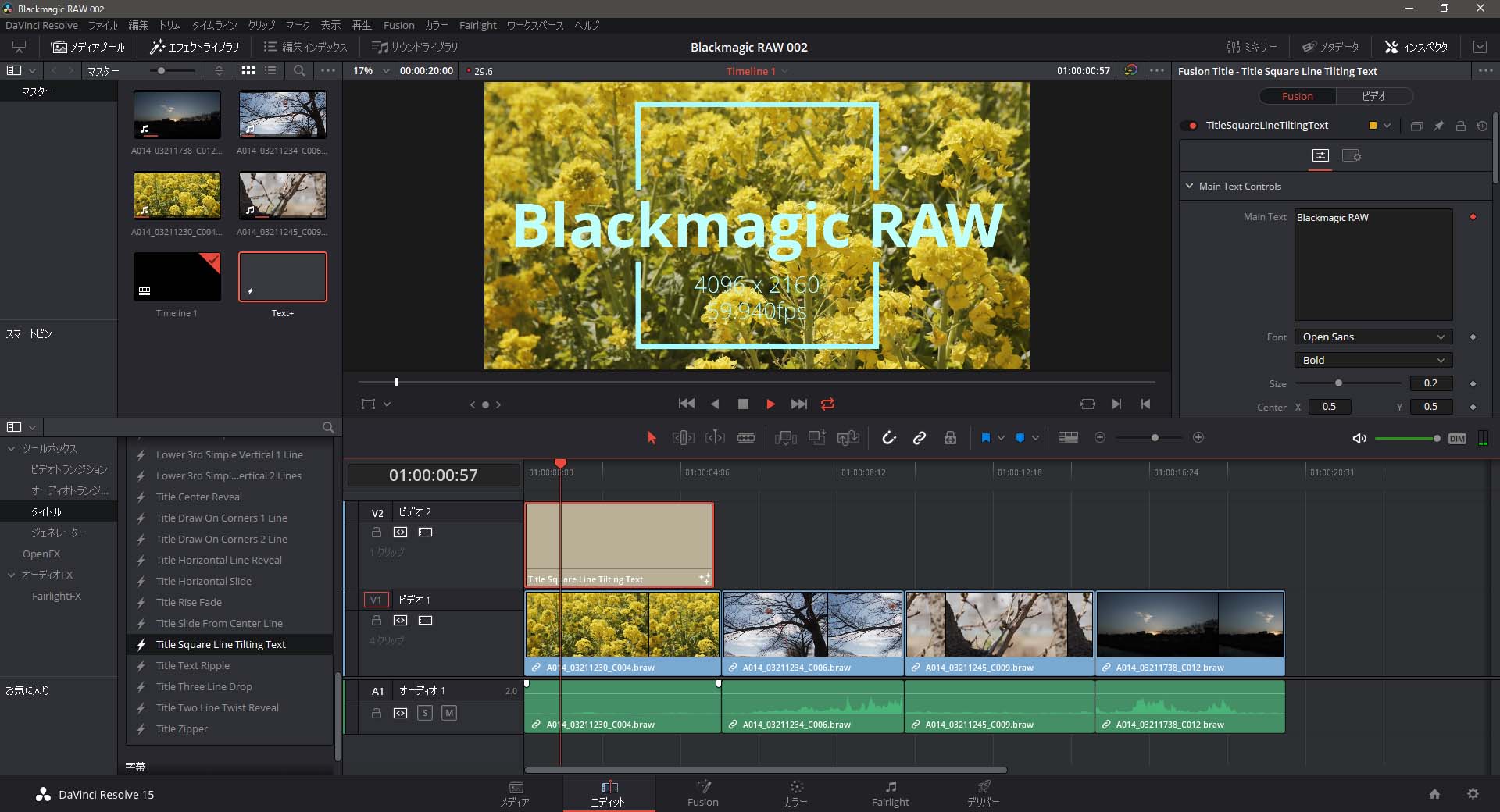
Task: Stop playback
Action: coord(743,404)
